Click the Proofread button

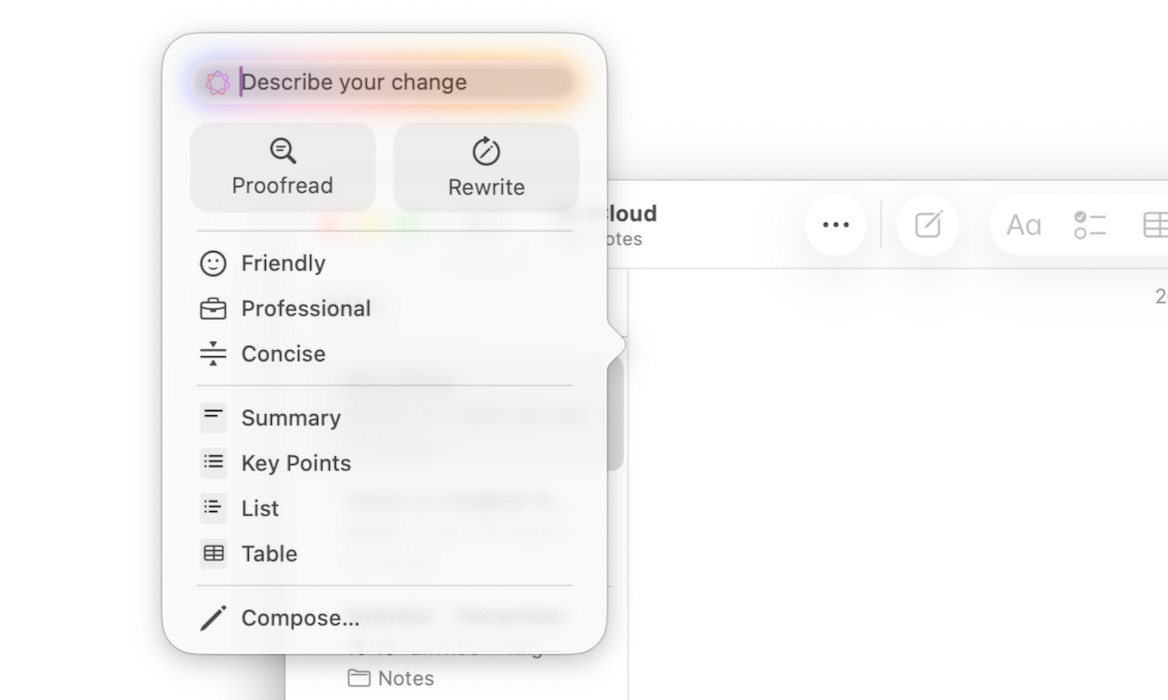pyautogui.click(x=283, y=168)
